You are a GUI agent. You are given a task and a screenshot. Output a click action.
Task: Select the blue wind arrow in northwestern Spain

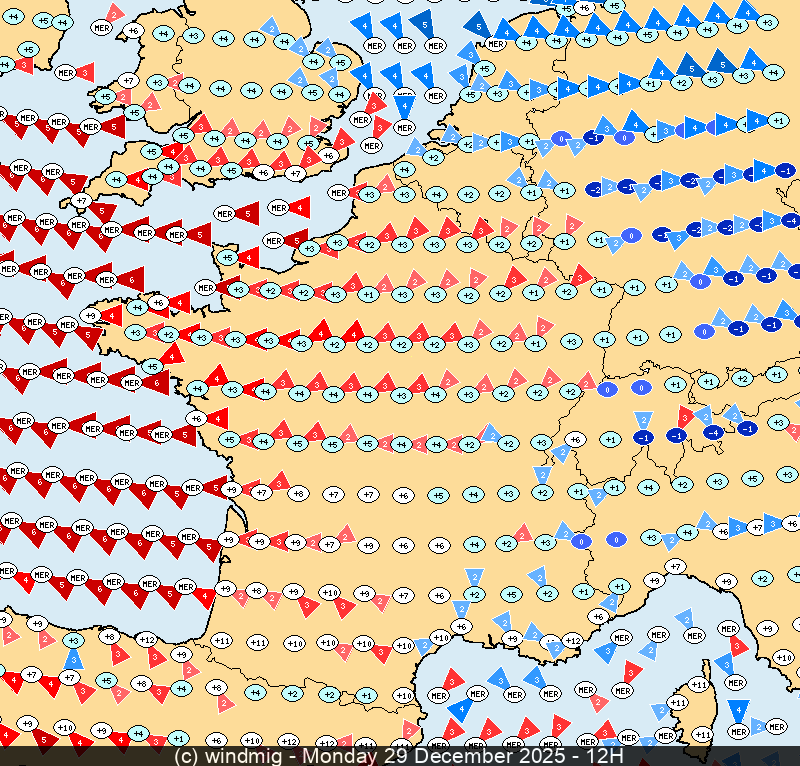(73, 660)
